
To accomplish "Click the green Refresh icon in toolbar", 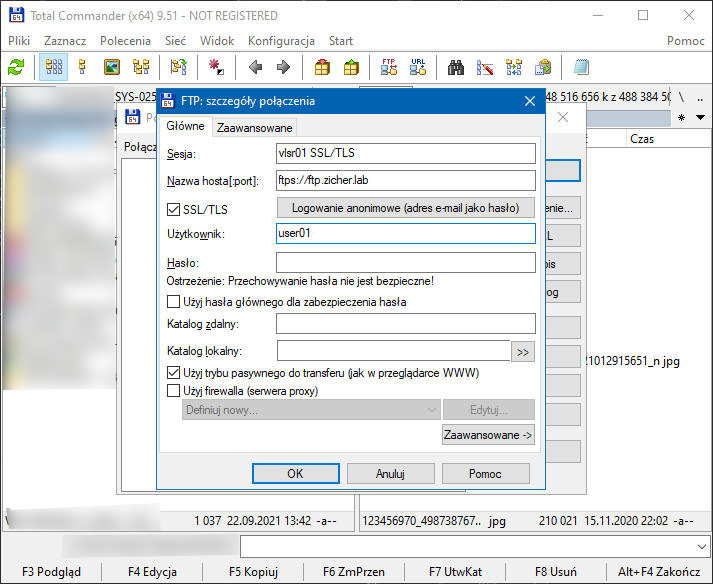I will click(16, 67).
